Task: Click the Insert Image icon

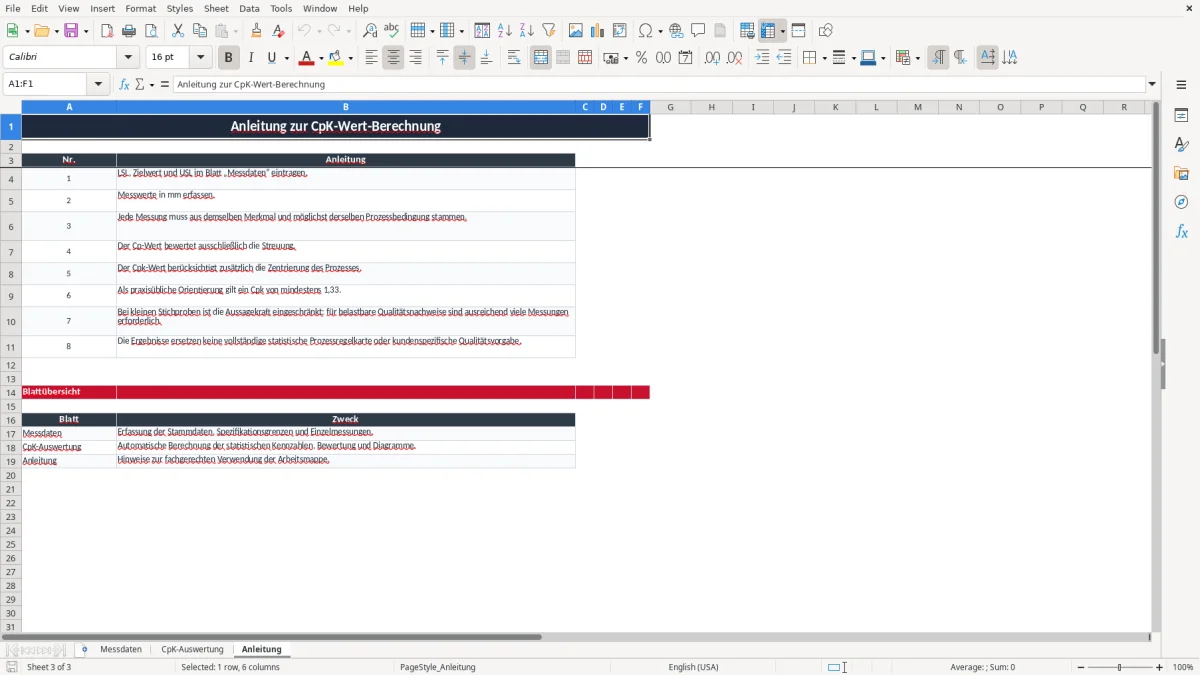Action: coord(575,31)
